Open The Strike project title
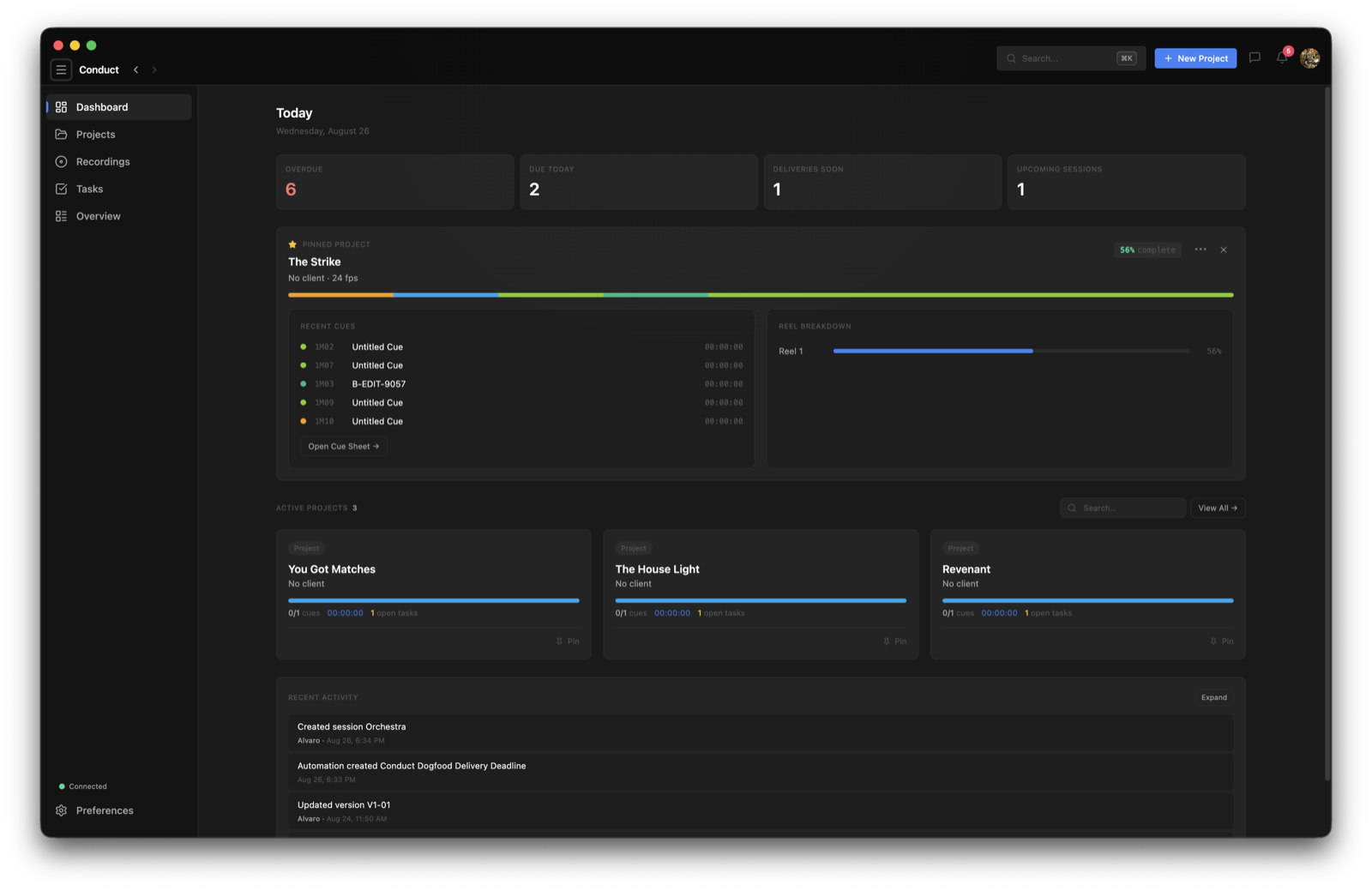Image resolution: width=1372 pixels, height=891 pixels. tap(314, 262)
